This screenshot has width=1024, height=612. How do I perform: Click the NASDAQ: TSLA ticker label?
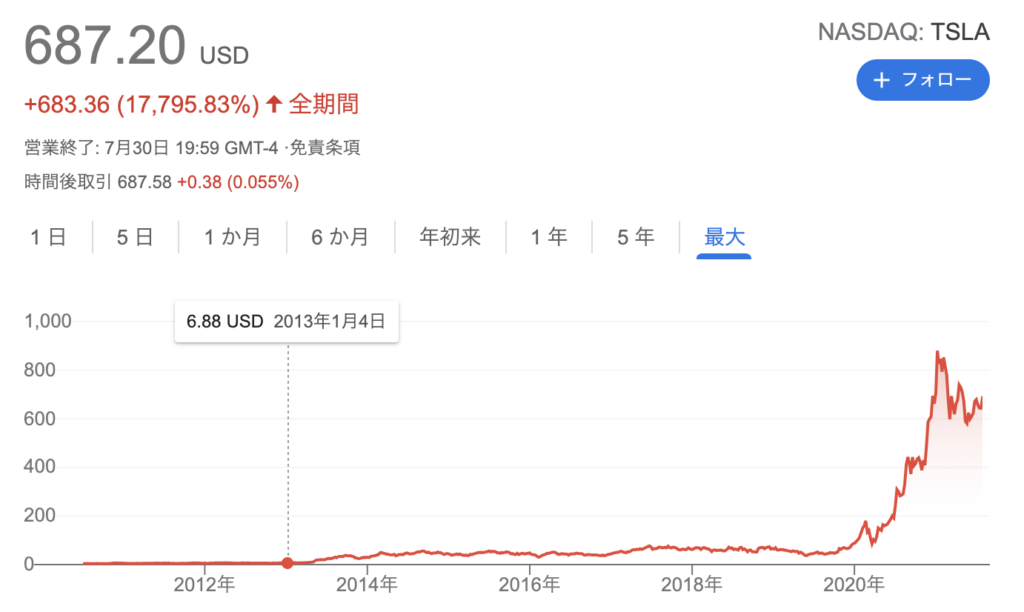pos(904,31)
